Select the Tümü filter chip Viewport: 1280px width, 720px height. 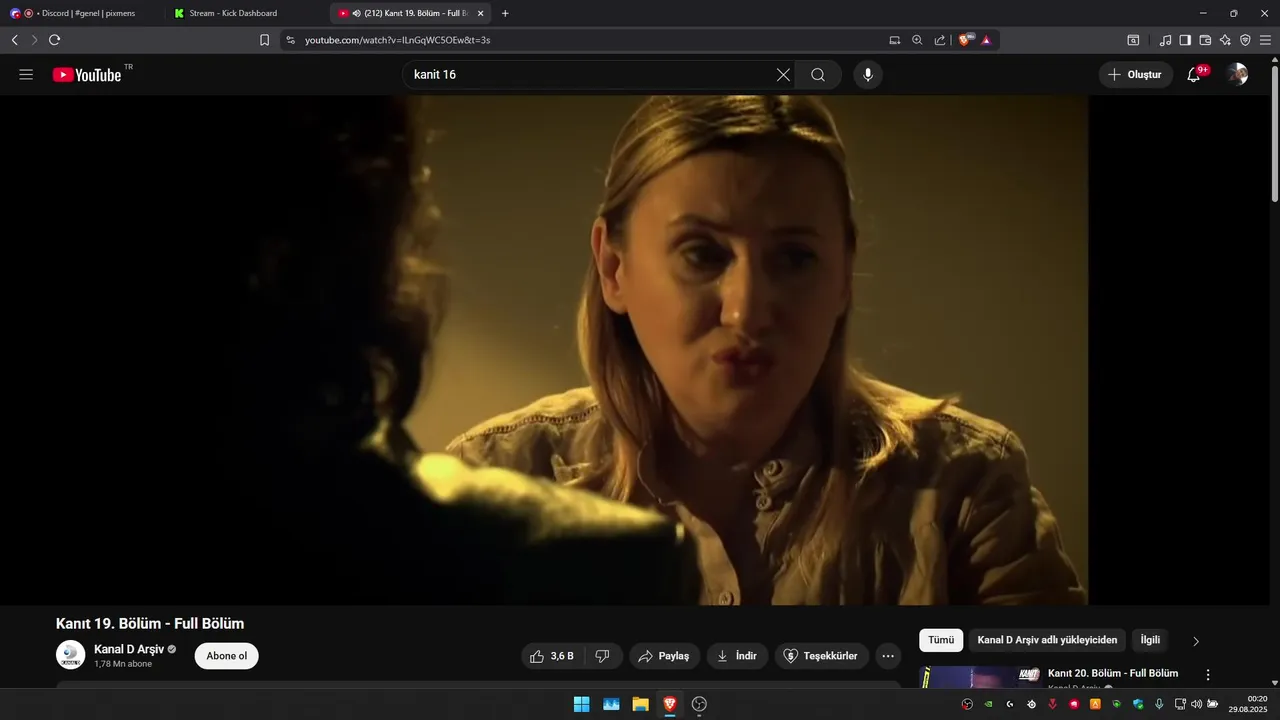[x=941, y=640]
